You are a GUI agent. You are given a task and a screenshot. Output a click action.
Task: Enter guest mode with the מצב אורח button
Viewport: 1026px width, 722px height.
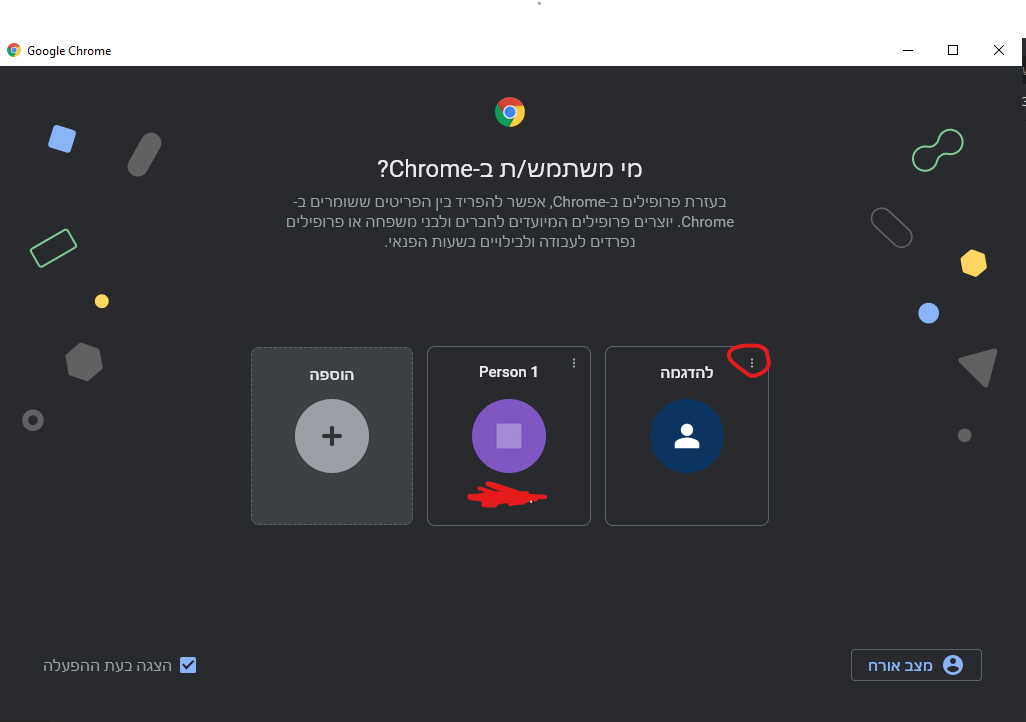916,664
